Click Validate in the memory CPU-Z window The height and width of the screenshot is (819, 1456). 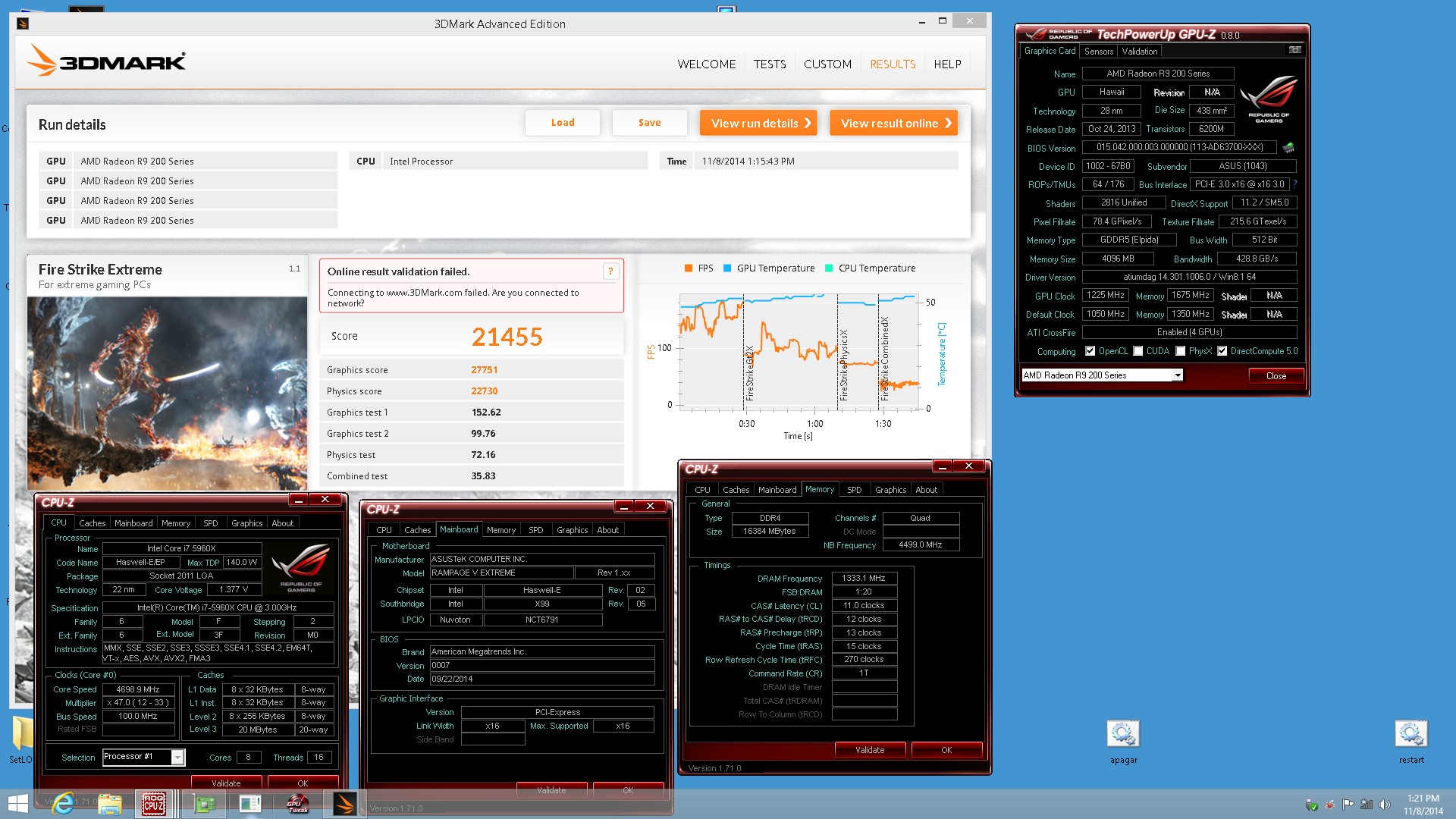point(870,750)
